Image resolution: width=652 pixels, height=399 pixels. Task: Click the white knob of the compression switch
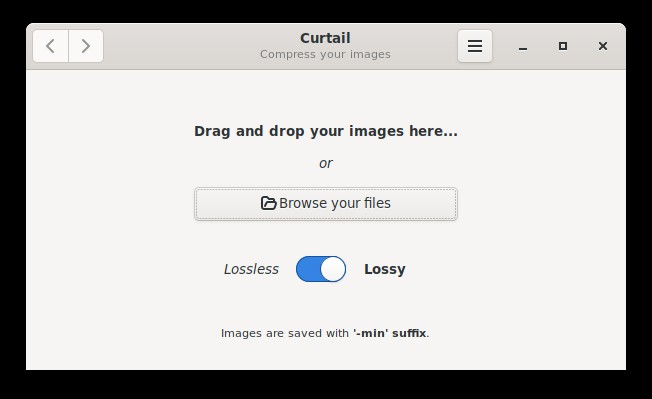tap(333, 269)
